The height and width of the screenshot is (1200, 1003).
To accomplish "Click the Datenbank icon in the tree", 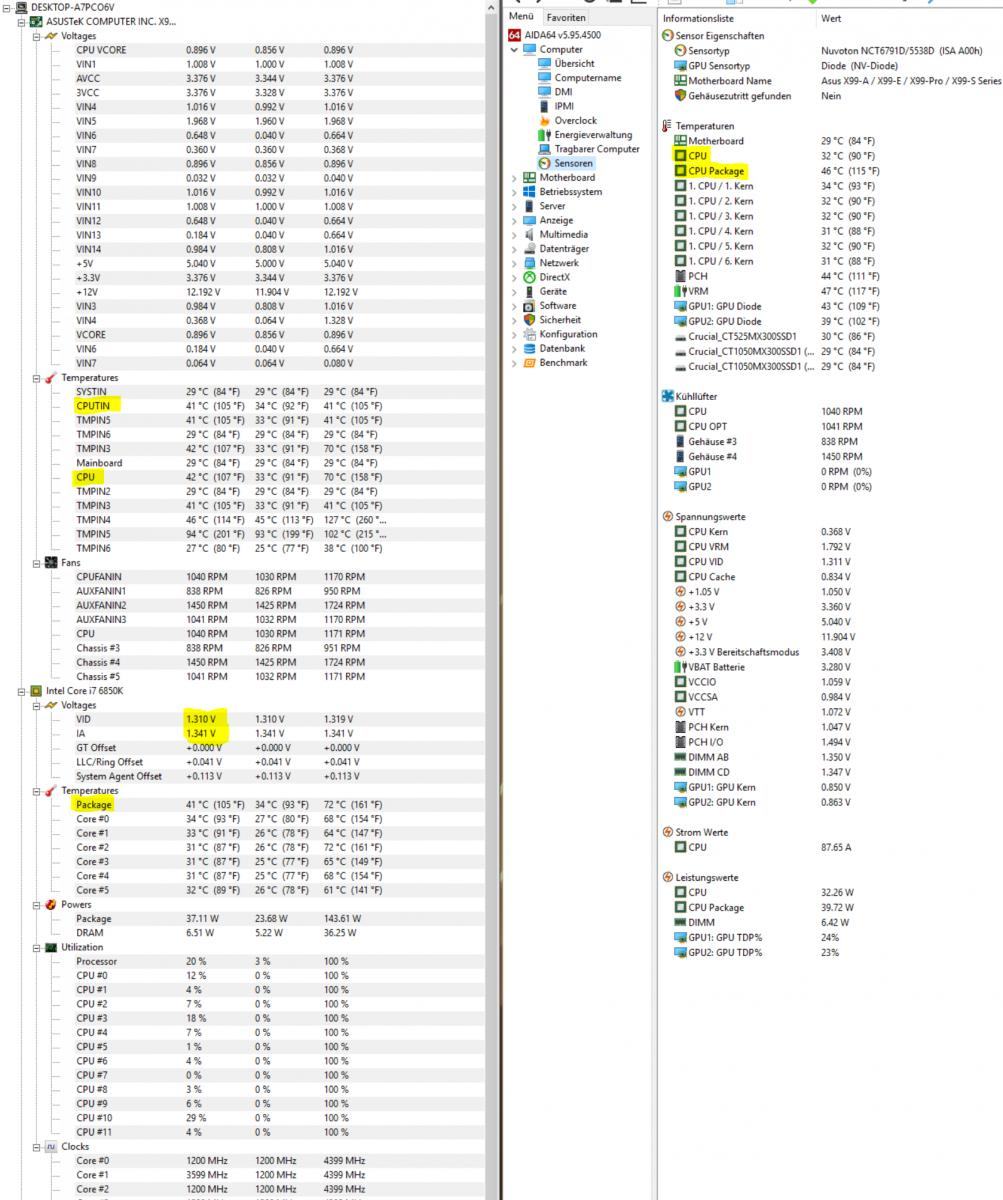I will click(x=530, y=349).
